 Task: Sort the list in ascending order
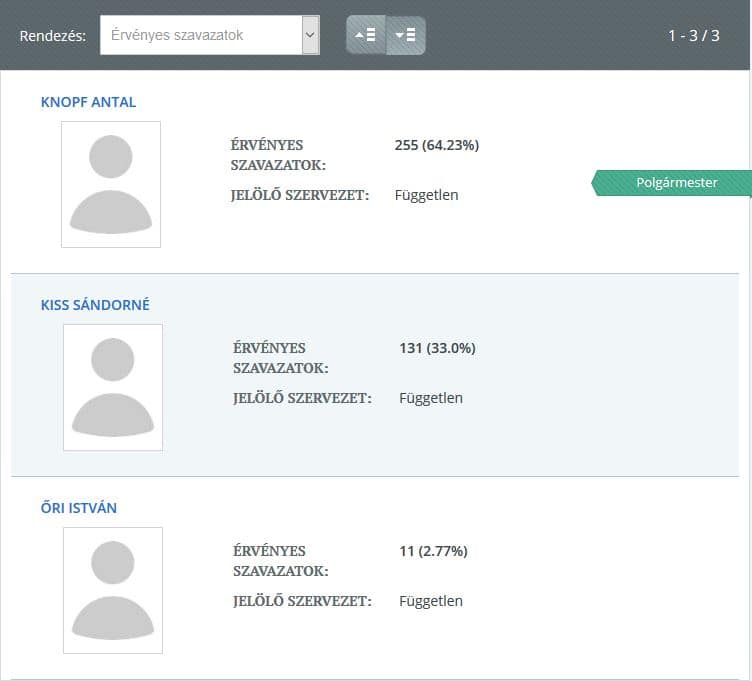pos(366,35)
